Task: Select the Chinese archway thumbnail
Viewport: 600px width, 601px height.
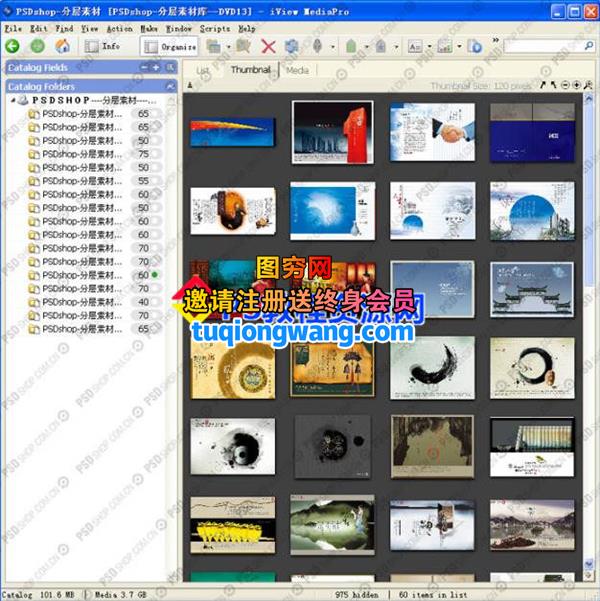Action: [532, 290]
